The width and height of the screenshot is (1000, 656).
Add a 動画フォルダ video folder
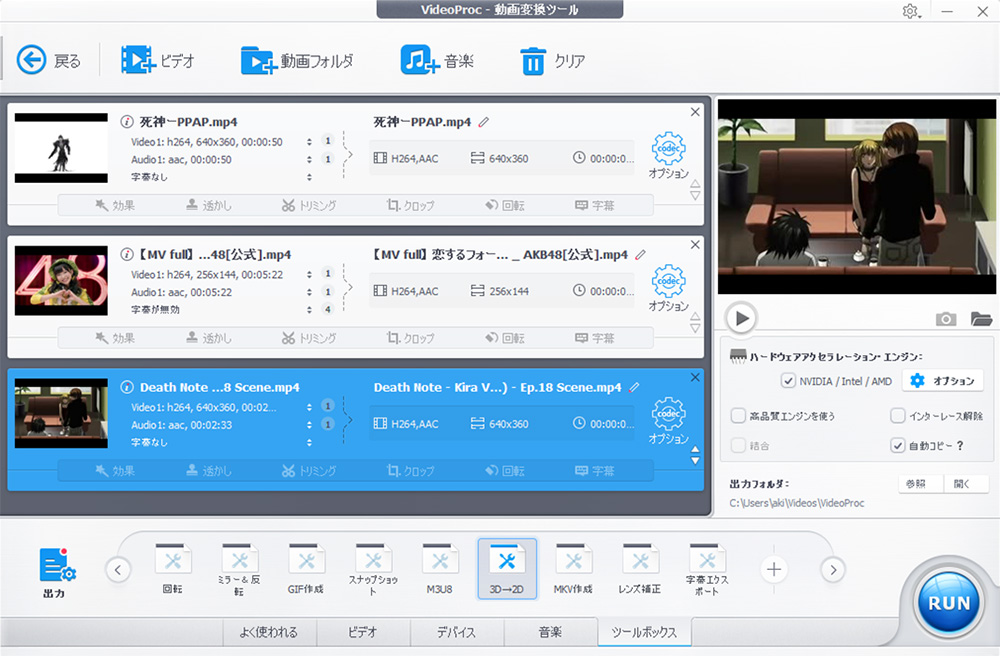click(297, 61)
